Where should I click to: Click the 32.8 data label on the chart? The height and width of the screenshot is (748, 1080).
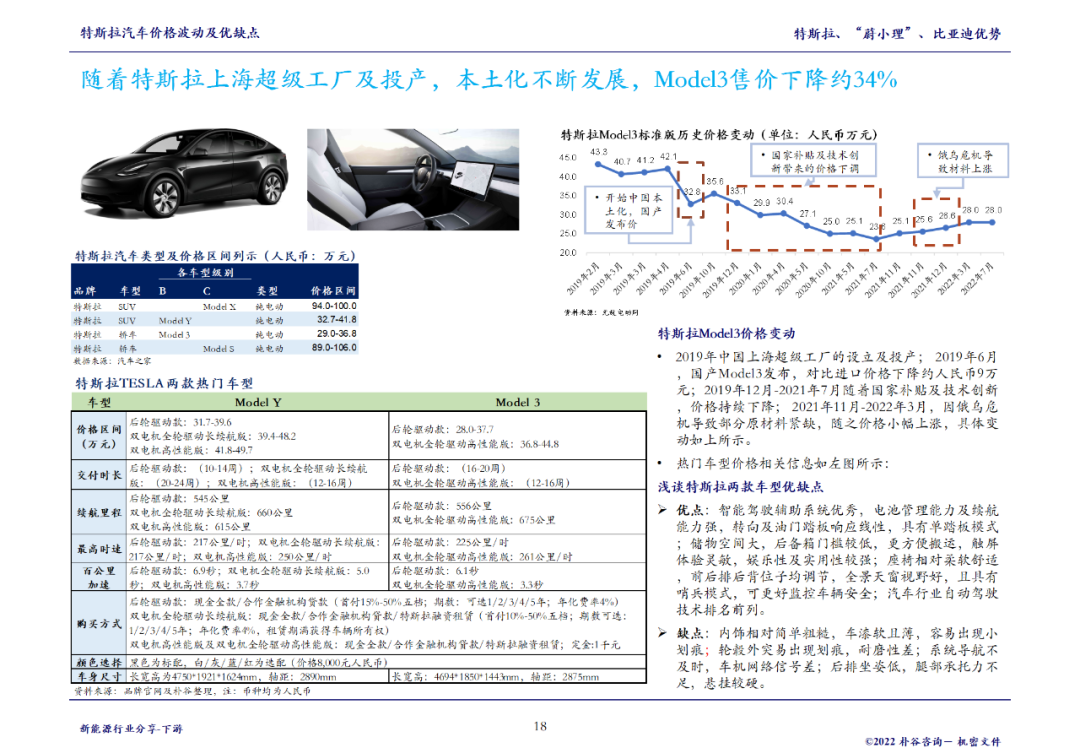692,191
